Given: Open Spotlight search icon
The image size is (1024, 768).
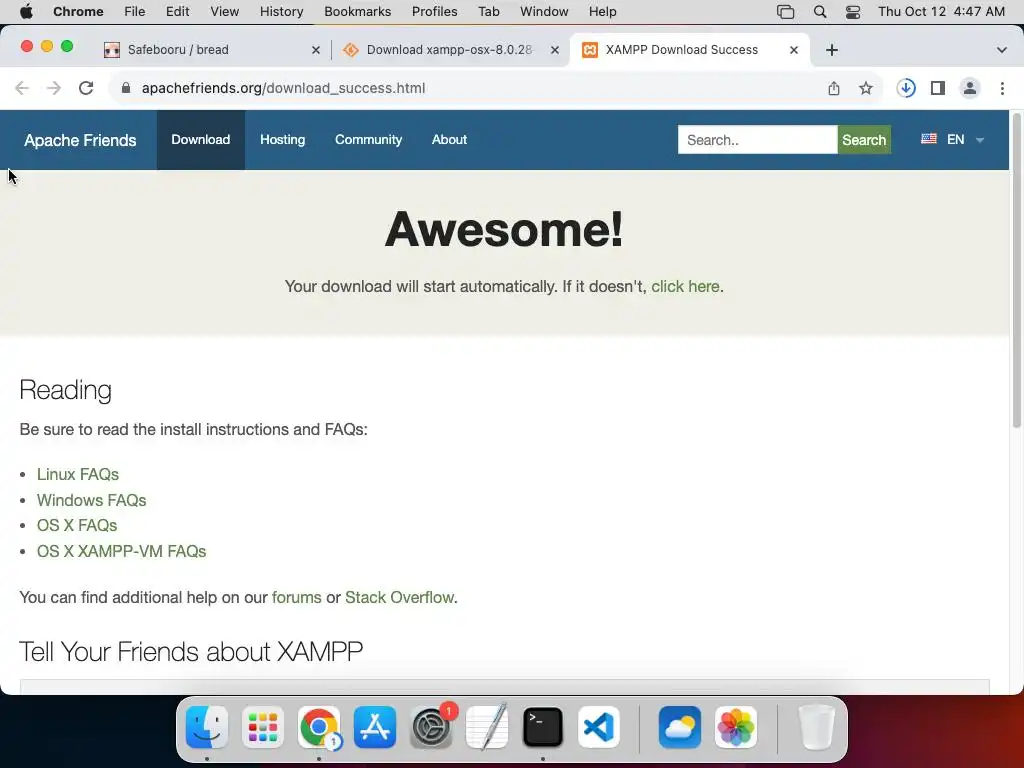Looking at the screenshot, I should (x=820, y=12).
